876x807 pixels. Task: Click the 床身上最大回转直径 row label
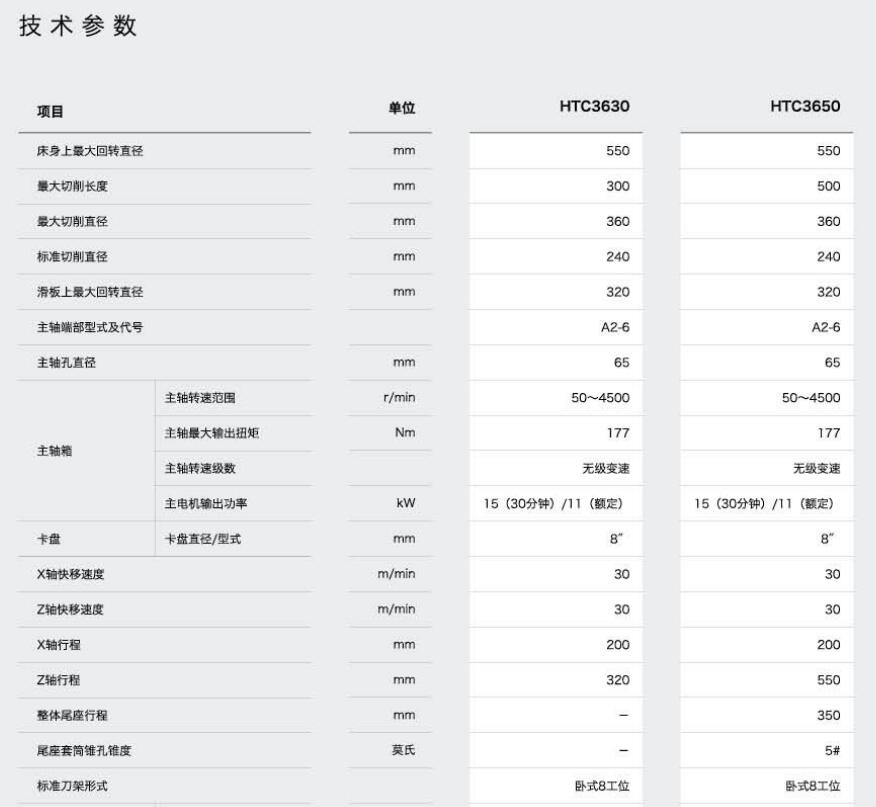click(92, 151)
